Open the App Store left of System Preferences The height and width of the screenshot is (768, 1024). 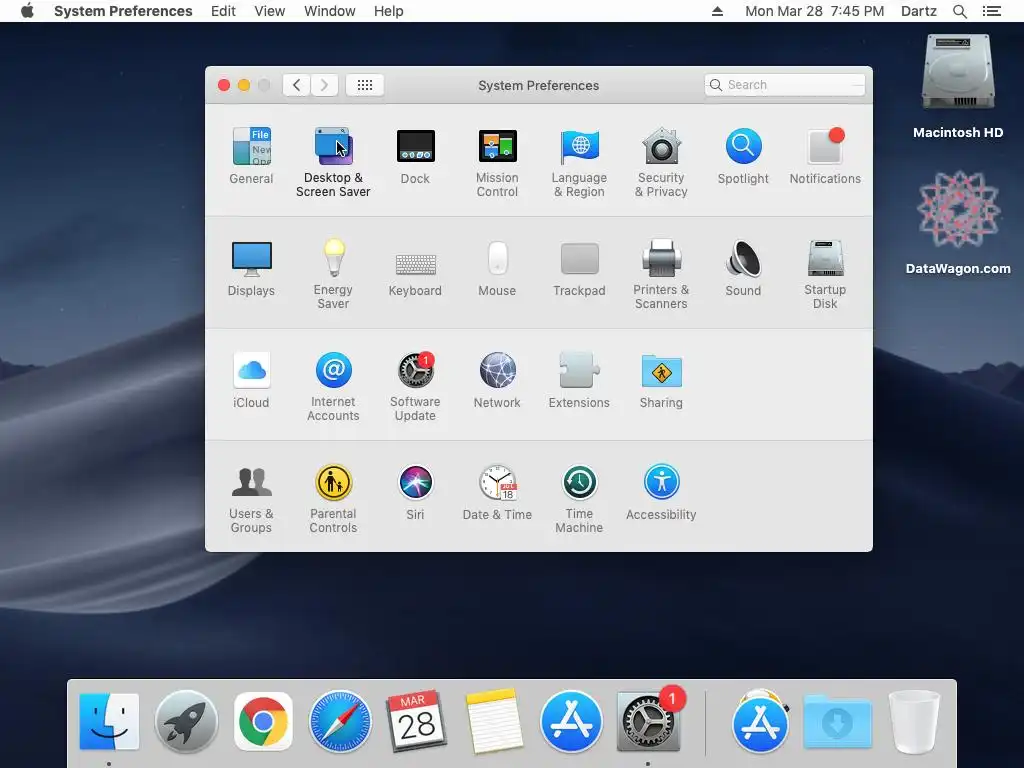[x=571, y=722]
